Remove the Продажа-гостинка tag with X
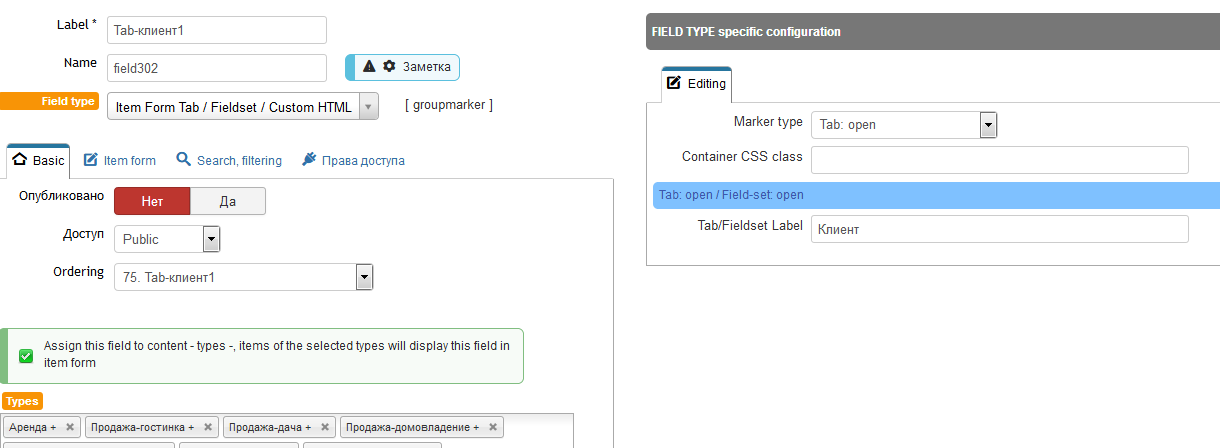The height and width of the screenshot is (448, 1220). [208, 427]
